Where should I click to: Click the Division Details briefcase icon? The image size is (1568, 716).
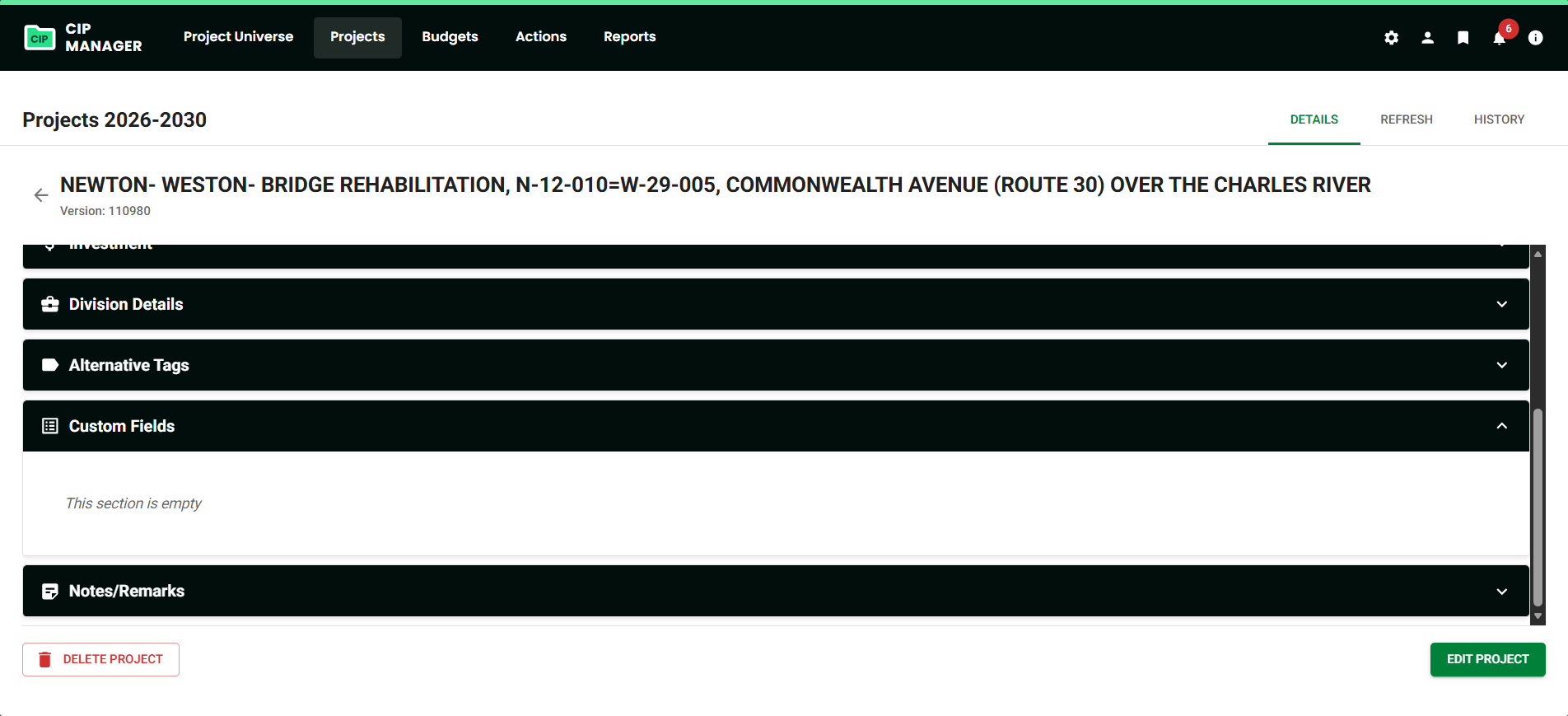[50, 304]
